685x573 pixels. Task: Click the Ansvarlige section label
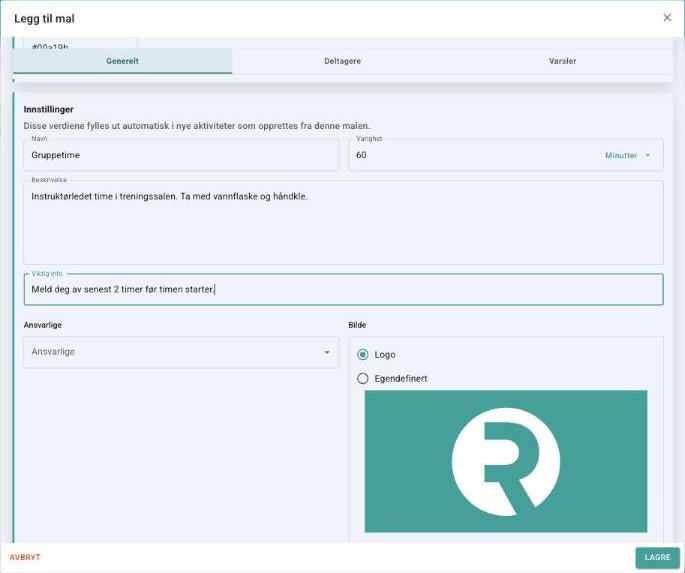42,325
